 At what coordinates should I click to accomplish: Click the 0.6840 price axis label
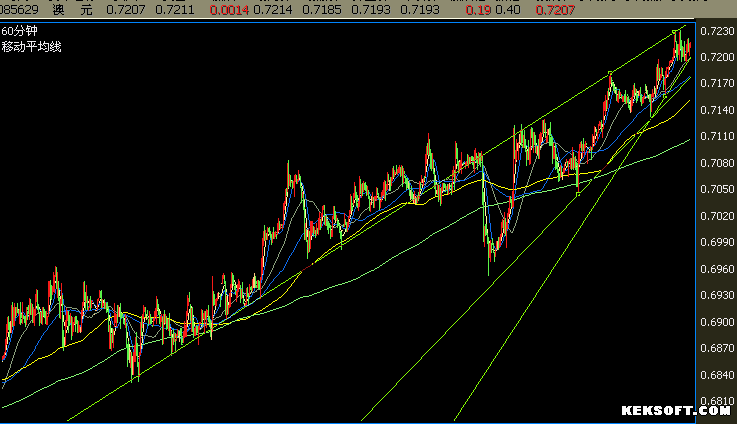pyautogui.click(x=717, y=375)
